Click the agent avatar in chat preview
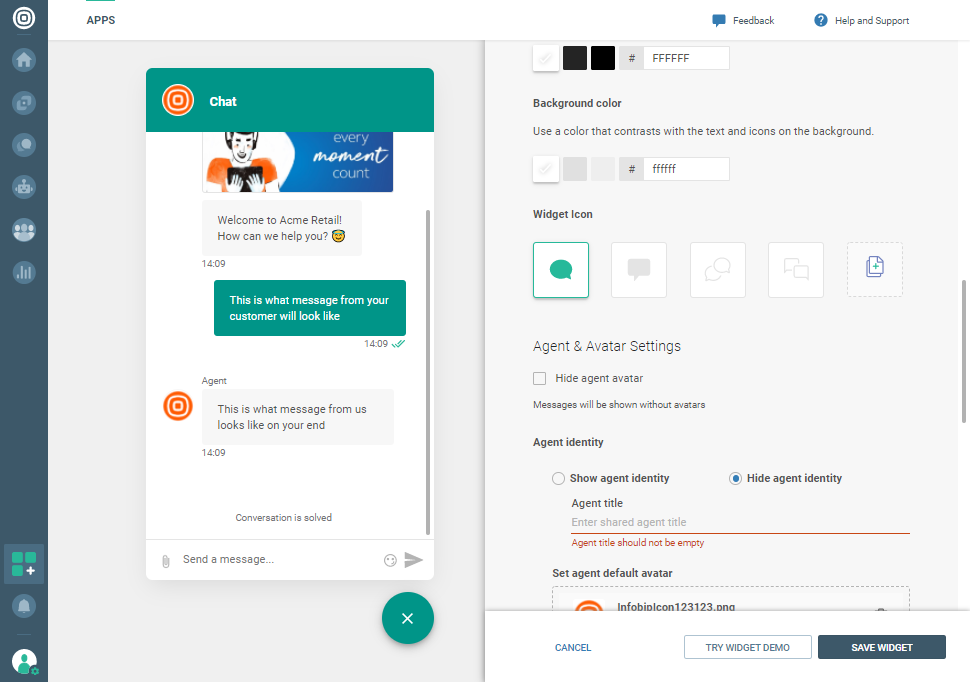This screenshot has height=682, width=970. [178, 406]
